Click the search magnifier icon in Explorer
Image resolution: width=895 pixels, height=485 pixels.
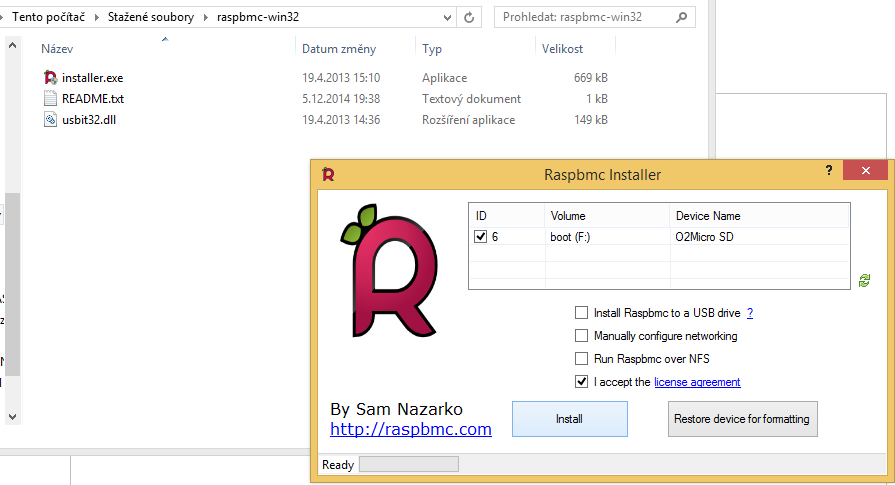[682, 17]
